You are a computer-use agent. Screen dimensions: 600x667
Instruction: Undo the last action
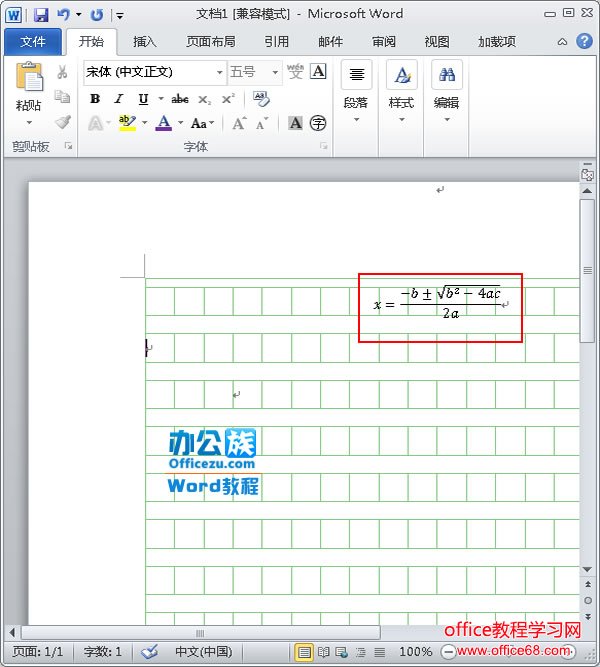pyautogui.click(x=64, y=15)
